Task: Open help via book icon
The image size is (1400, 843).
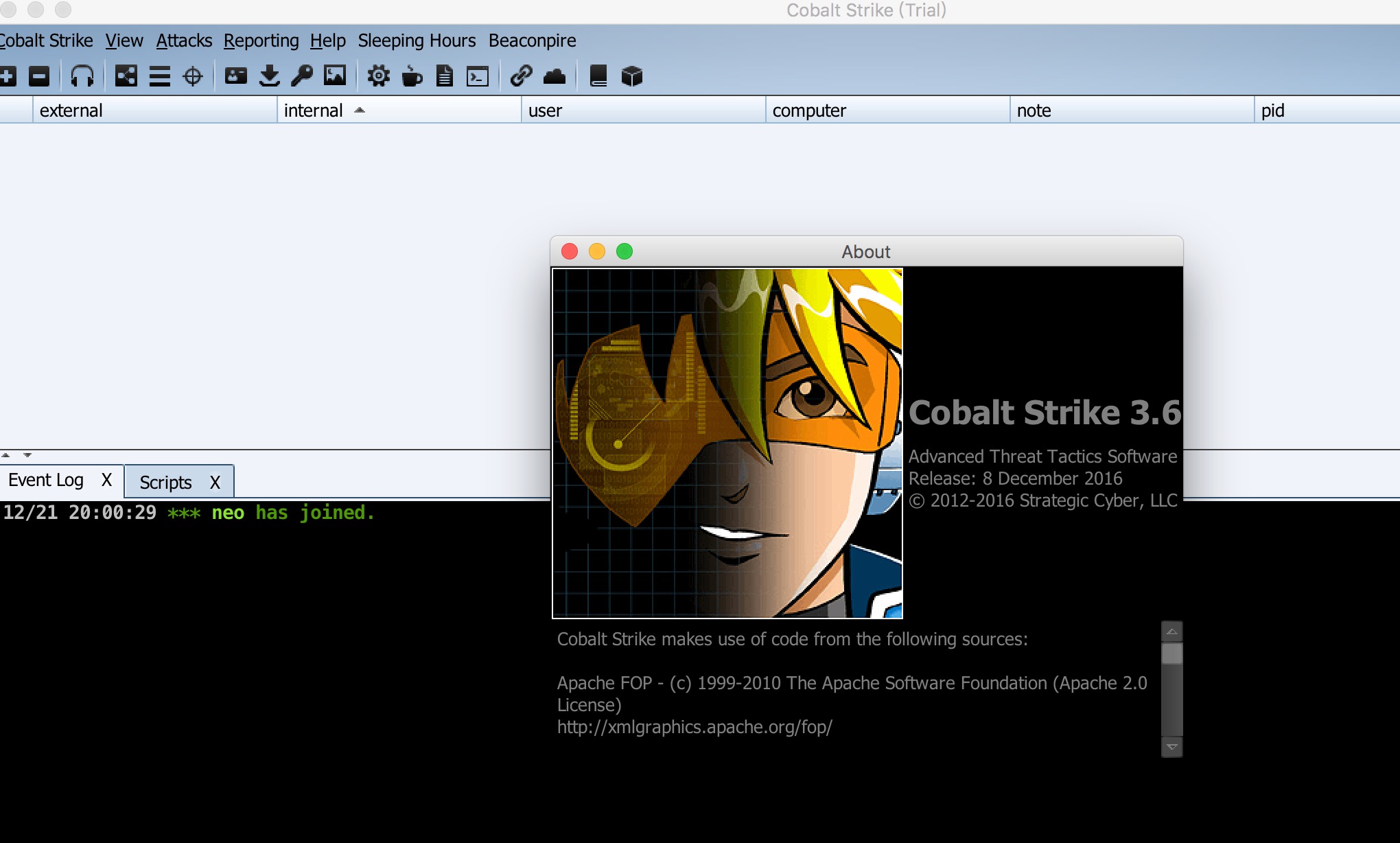Action: (x=598, y=76)
